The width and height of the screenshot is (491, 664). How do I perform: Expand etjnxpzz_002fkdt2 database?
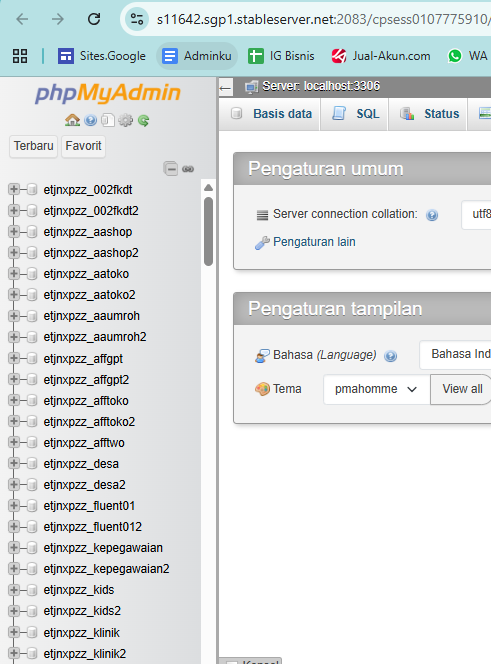coord(14,210)
